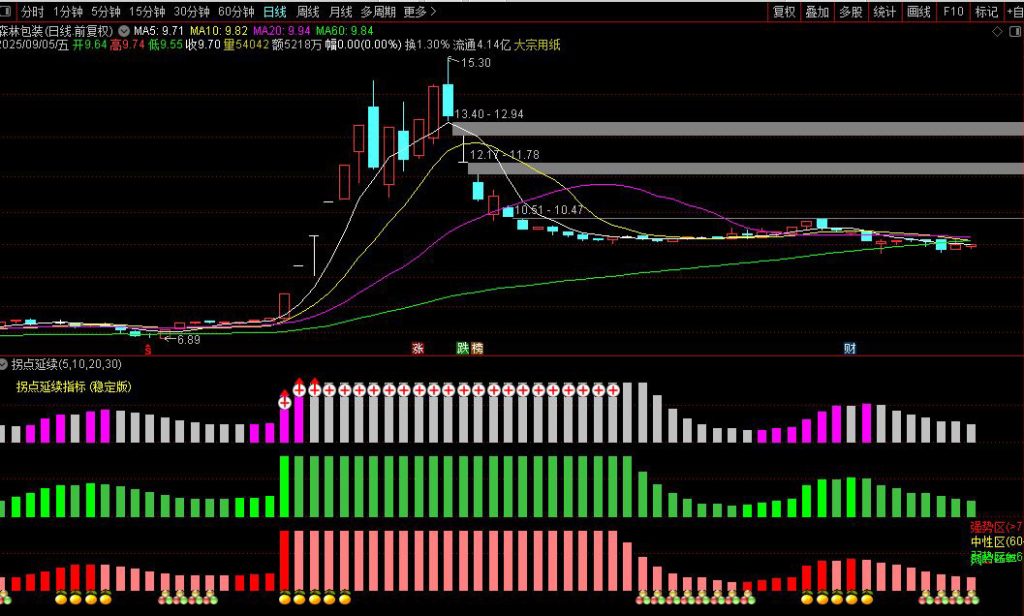Click the 15.30 high price candlestick
The image size is (1024, 616).
coord(448,100)
